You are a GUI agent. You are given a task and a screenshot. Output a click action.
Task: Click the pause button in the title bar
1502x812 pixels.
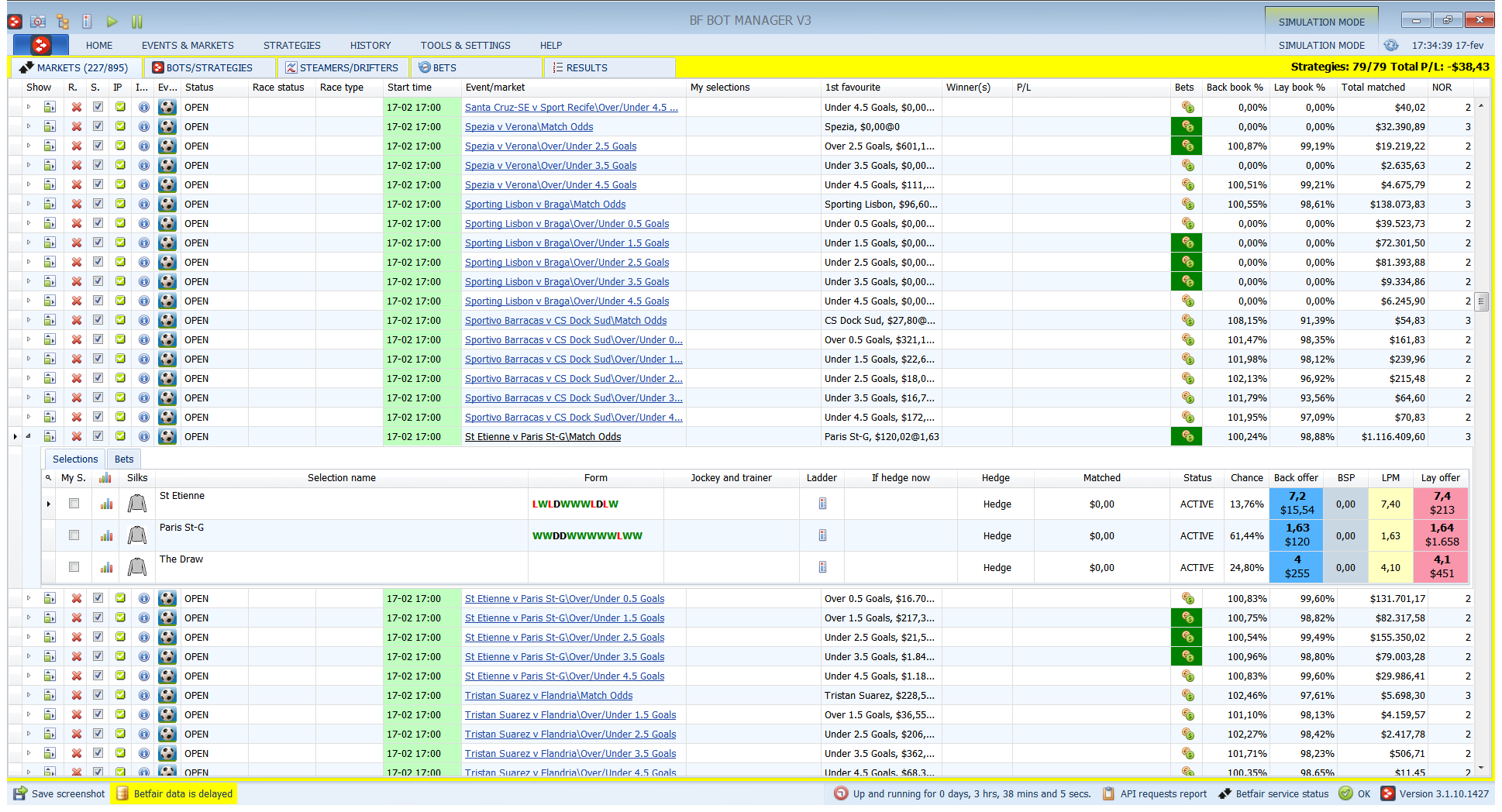coord(137,22)
